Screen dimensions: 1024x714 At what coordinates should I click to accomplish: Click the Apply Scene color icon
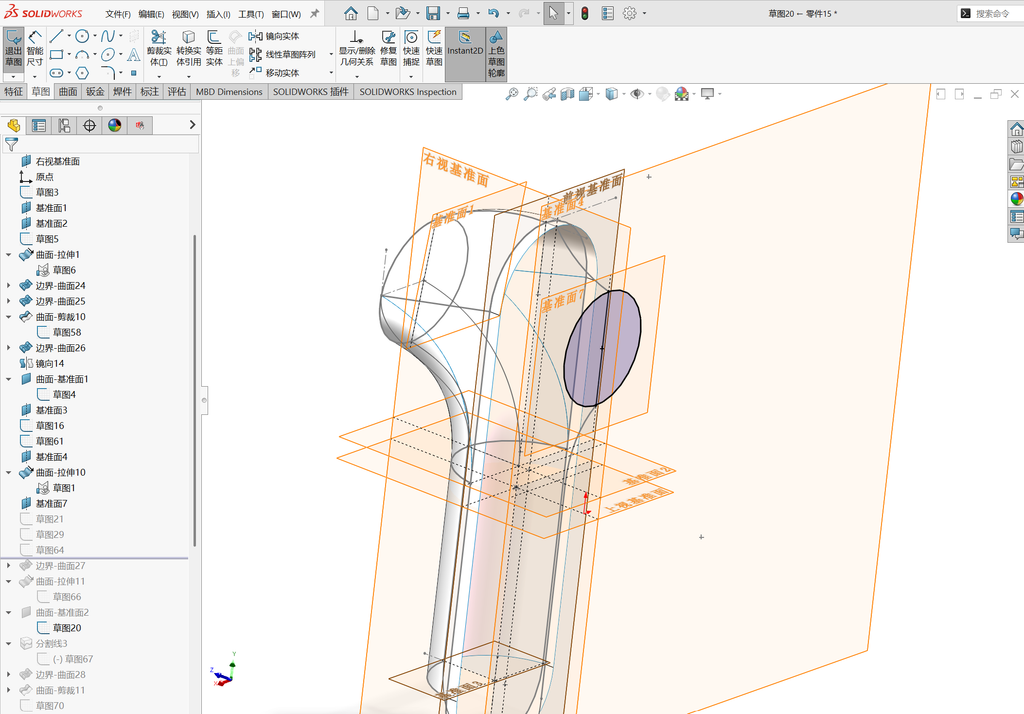(682, 94)
